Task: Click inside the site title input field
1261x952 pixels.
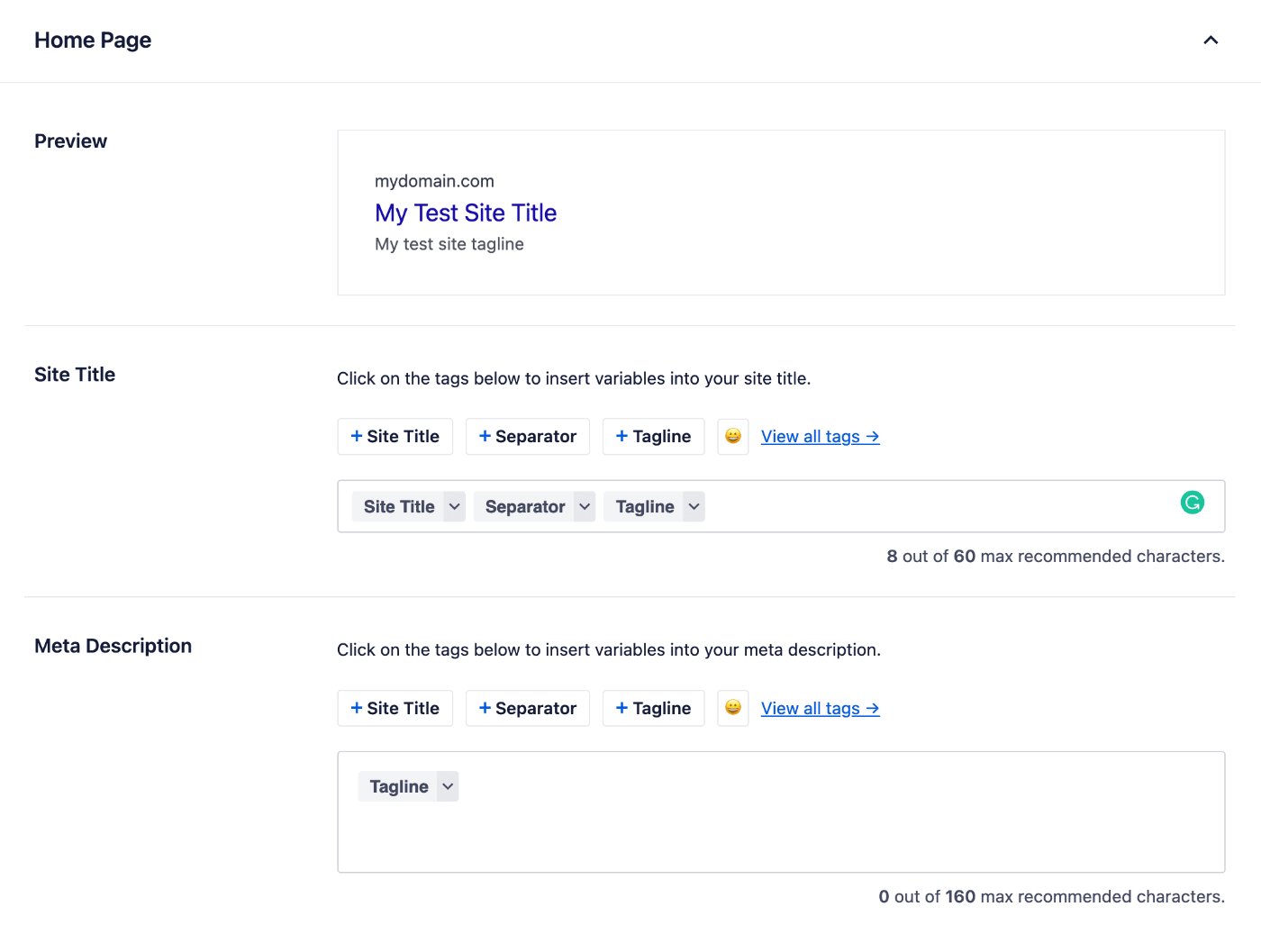Action: pyautogui.click(x=937, y=507)
